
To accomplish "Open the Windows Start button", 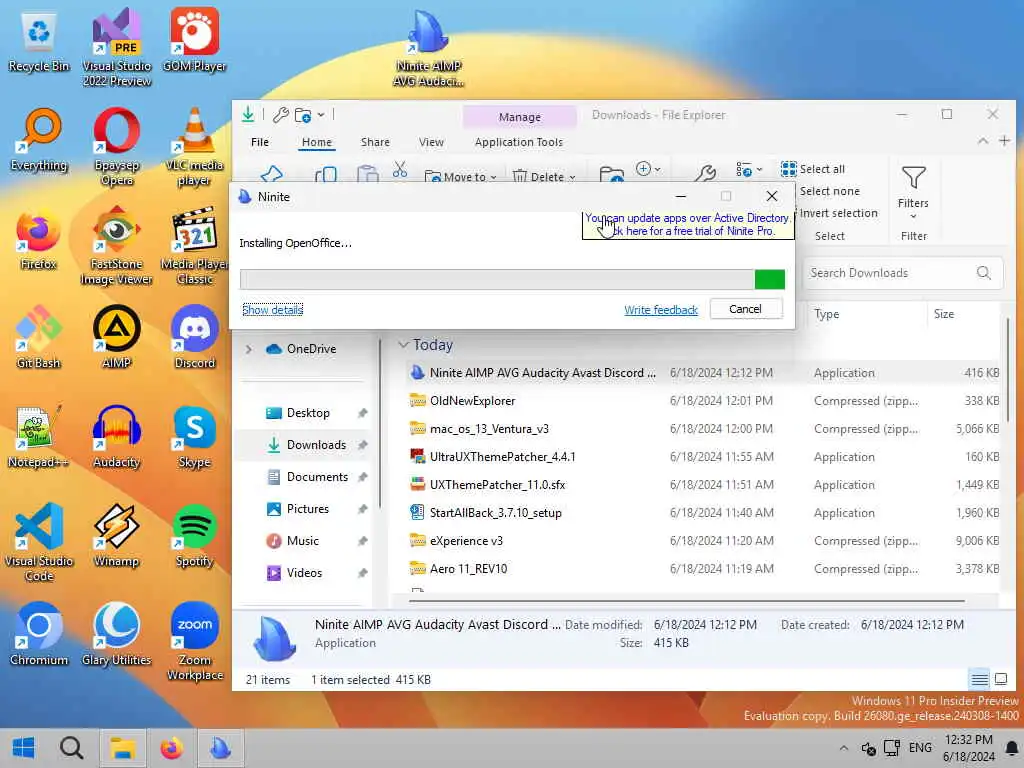I will pyautogui.click(x=24, y=748).
